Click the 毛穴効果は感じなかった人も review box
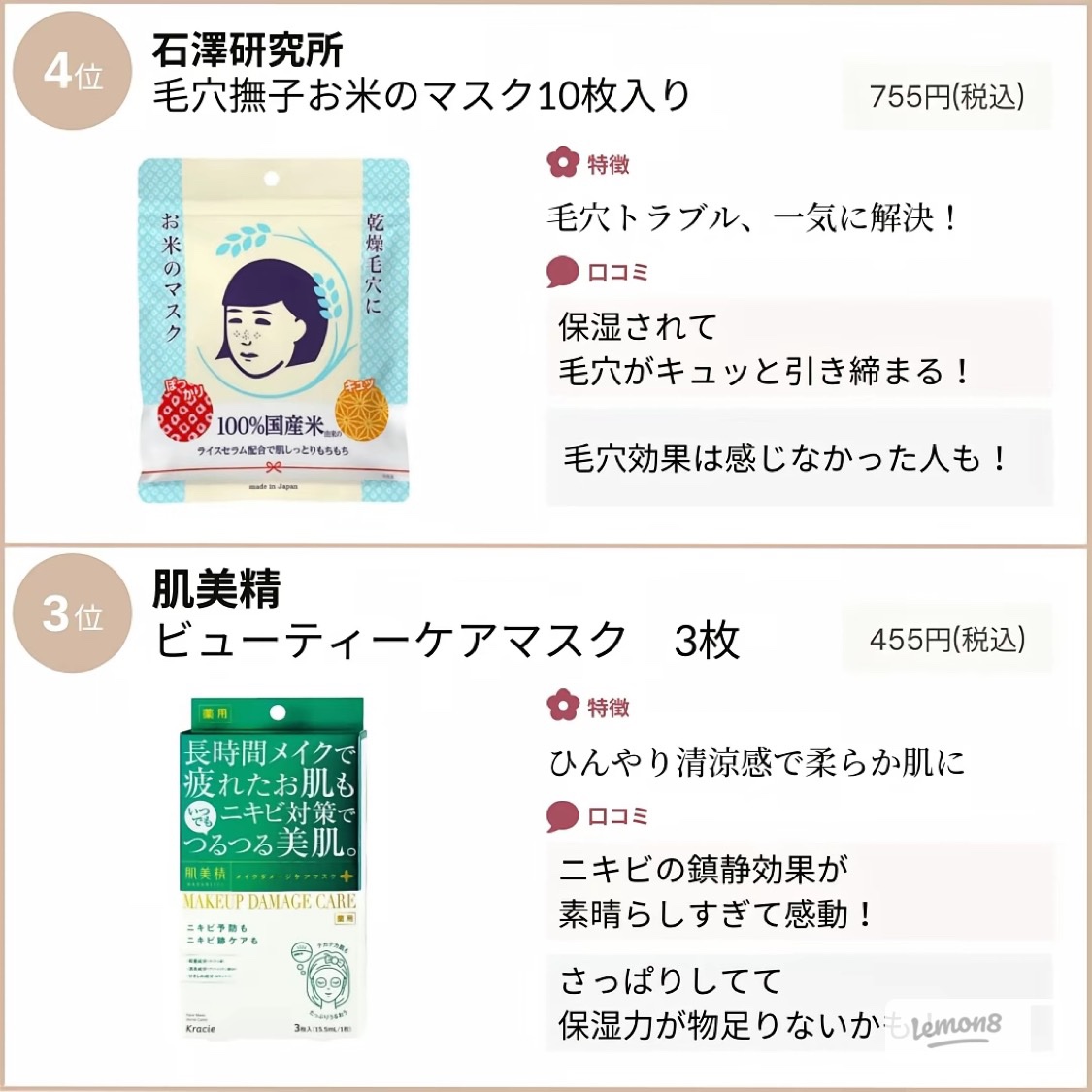This screenshot has height=1092, width=1092. [800, 457]
